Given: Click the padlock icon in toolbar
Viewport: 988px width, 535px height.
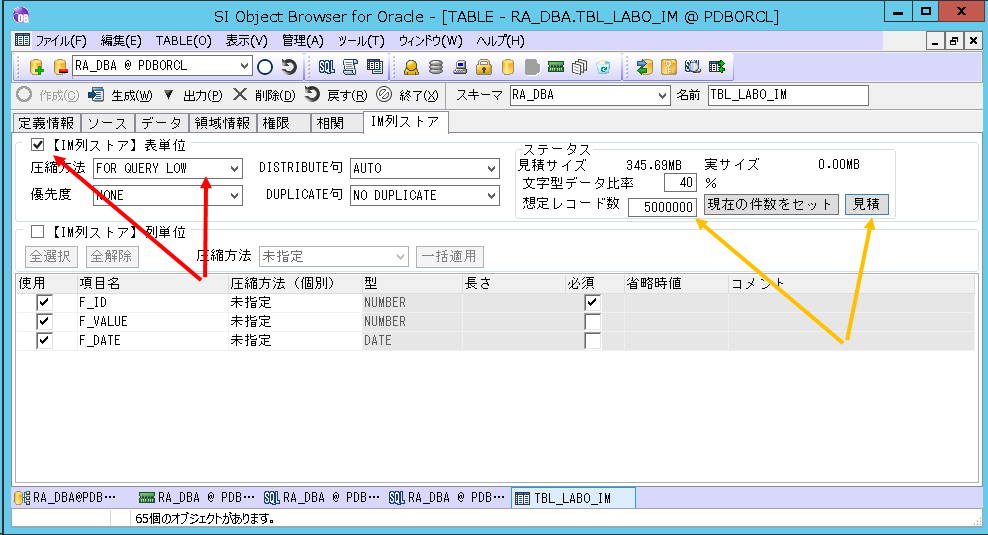Looking at the screenshot, I should (483, 67).
